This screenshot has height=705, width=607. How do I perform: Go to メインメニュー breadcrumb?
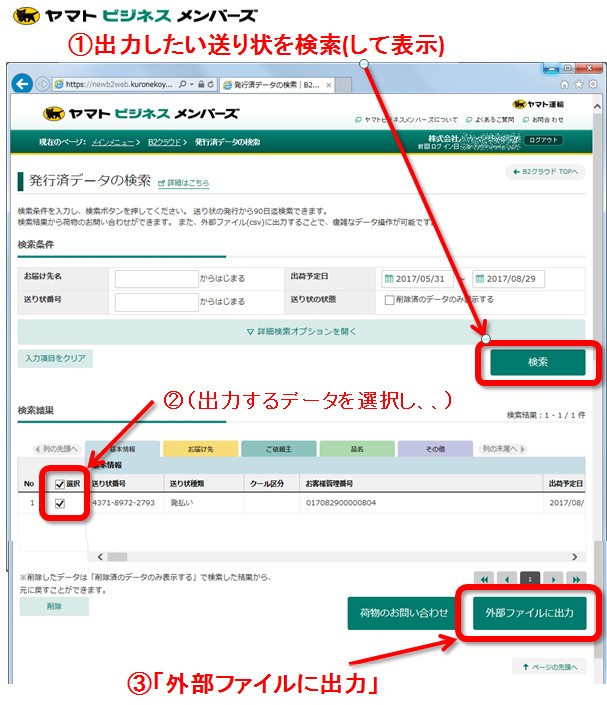[112, 142]
